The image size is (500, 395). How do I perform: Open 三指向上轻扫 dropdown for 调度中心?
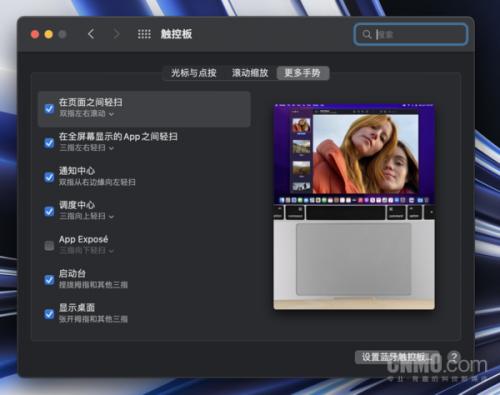point(87,217)
